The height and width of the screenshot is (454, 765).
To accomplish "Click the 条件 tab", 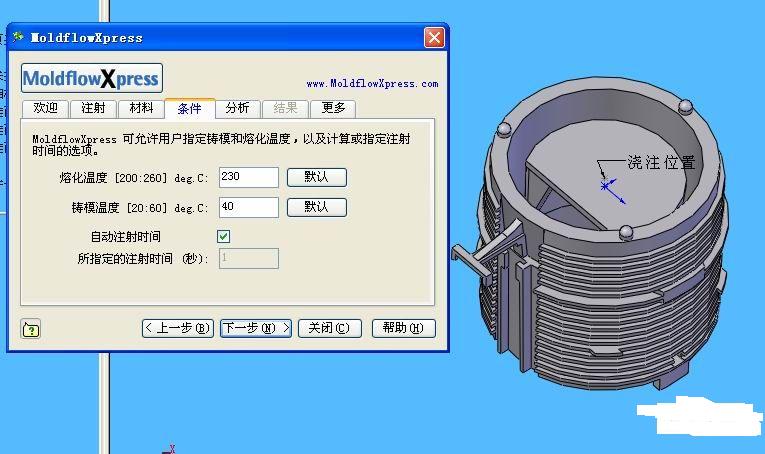I will [x=190, y=108].
